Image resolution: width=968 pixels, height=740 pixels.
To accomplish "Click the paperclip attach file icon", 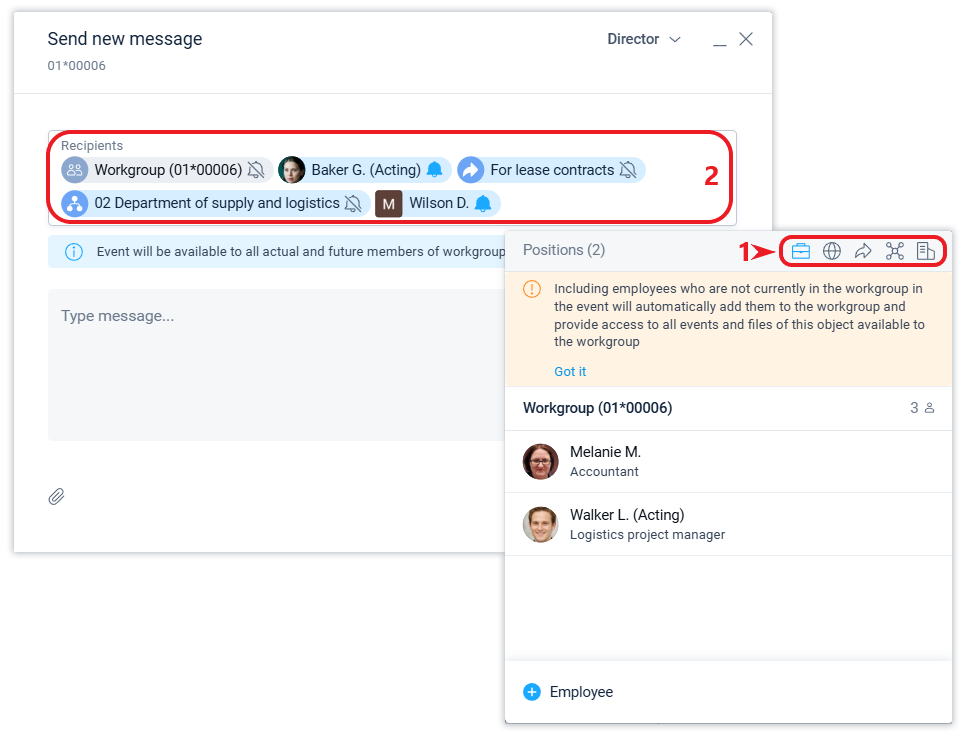I will [x=57, y=496].
